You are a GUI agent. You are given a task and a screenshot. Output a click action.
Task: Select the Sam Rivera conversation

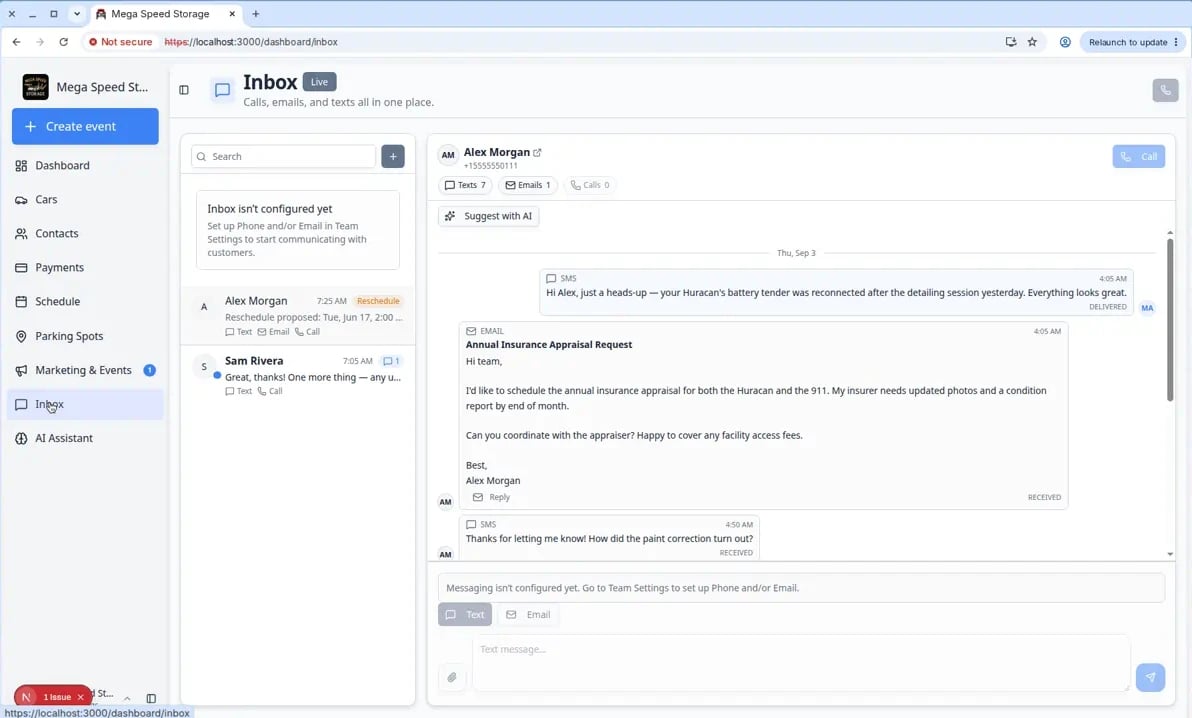(298, 376)
